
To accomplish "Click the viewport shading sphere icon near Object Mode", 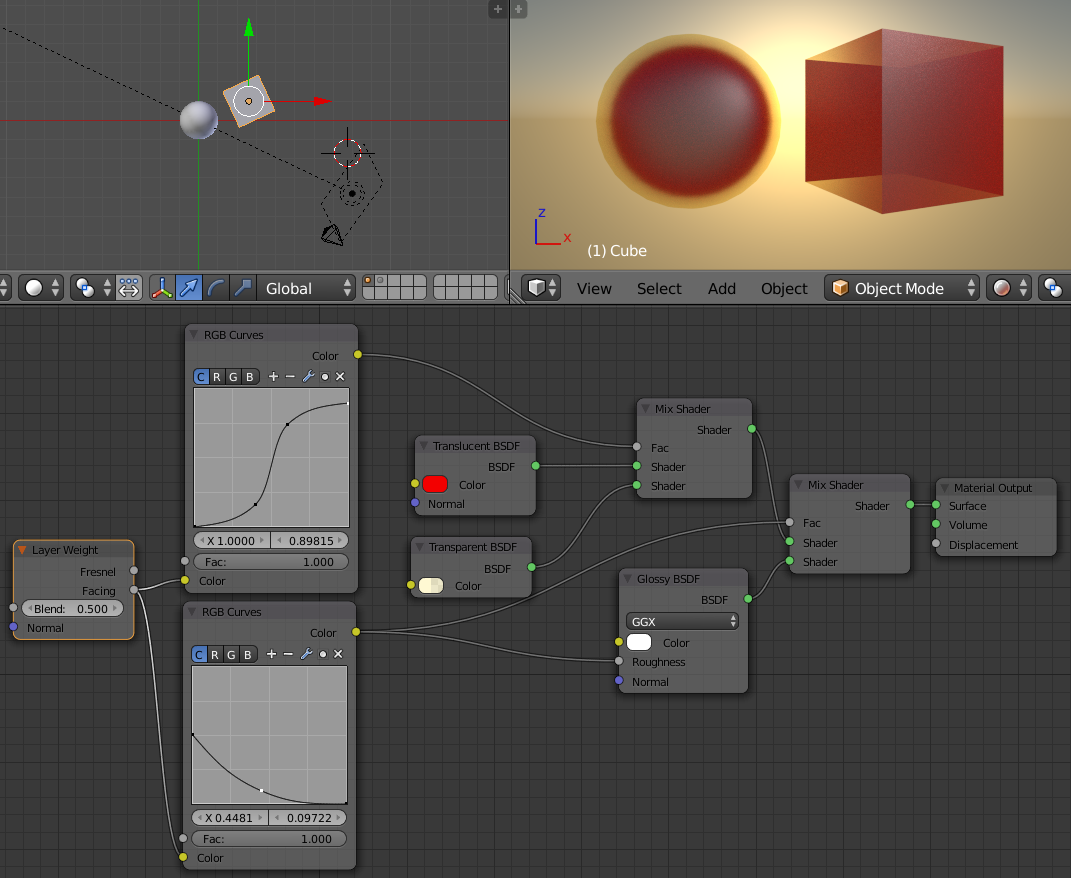I will (x=999, y=288).
